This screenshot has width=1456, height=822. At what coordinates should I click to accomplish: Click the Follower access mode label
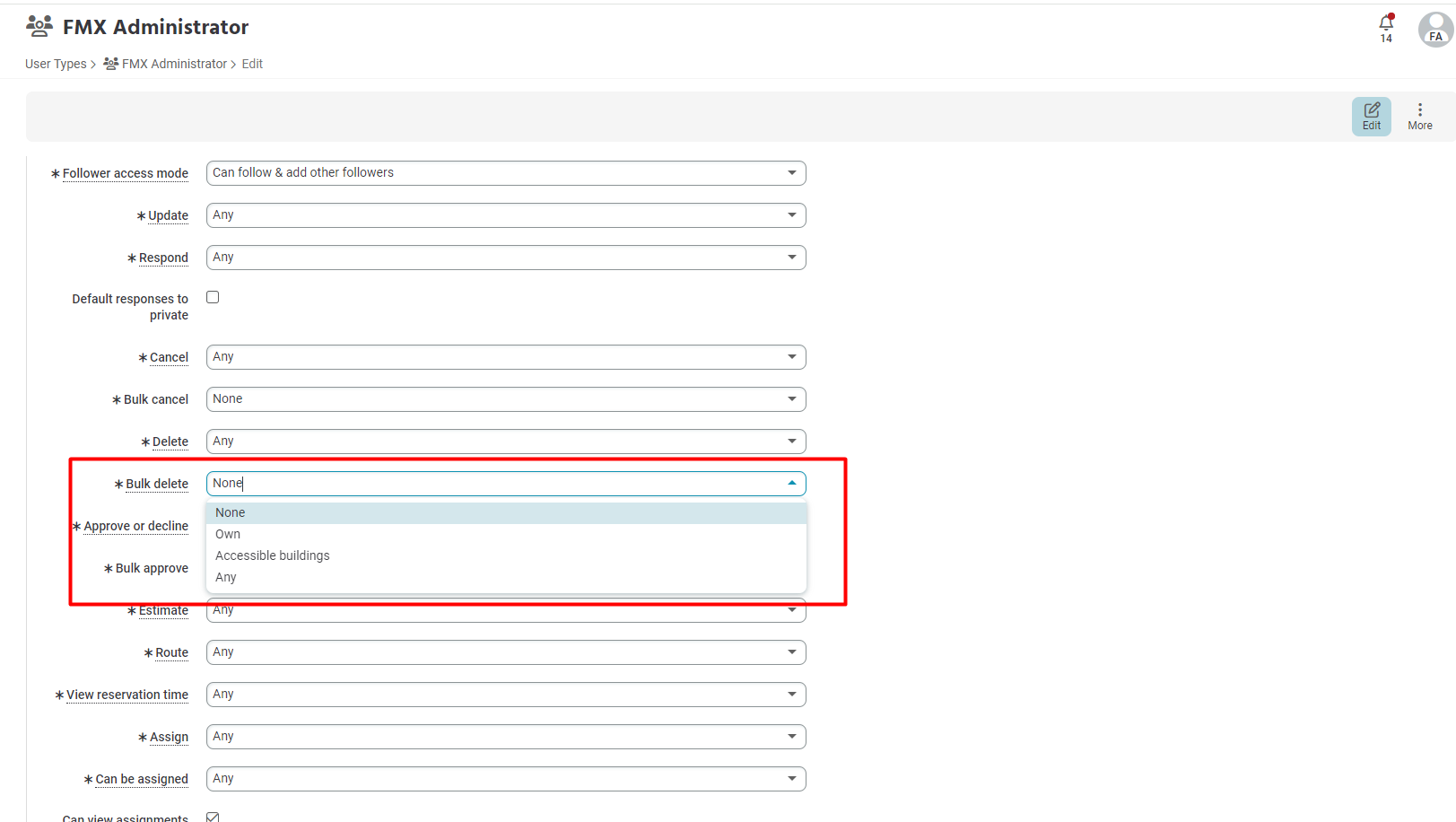(x=126, y=173)
